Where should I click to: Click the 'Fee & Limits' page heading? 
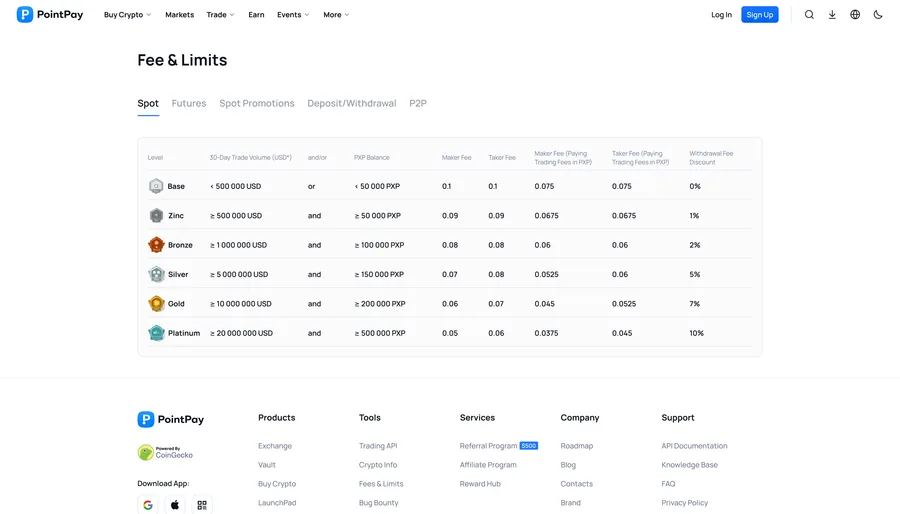(x=183, y=60)
